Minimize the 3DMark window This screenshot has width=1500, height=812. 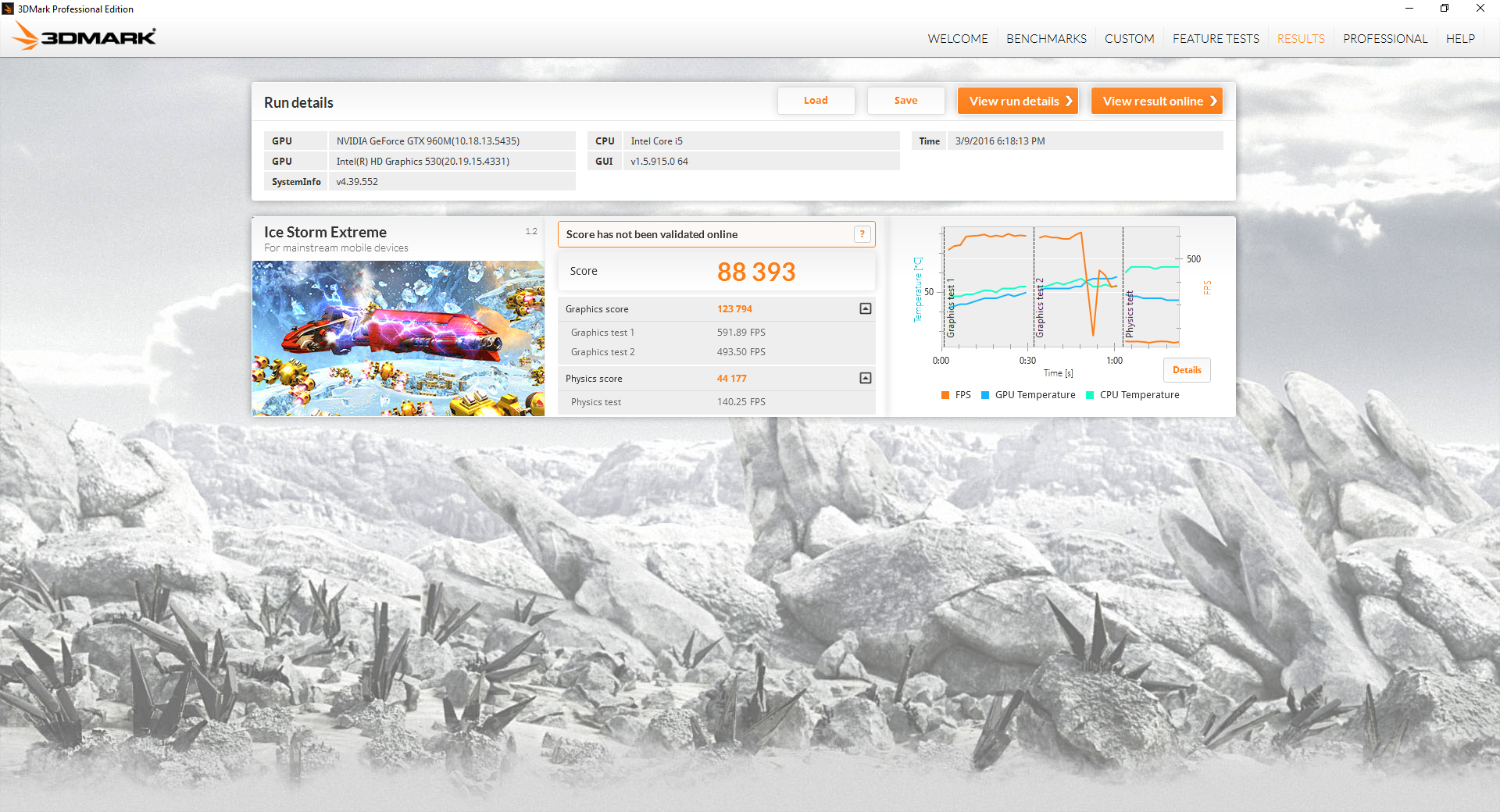tap(1409, 9)
